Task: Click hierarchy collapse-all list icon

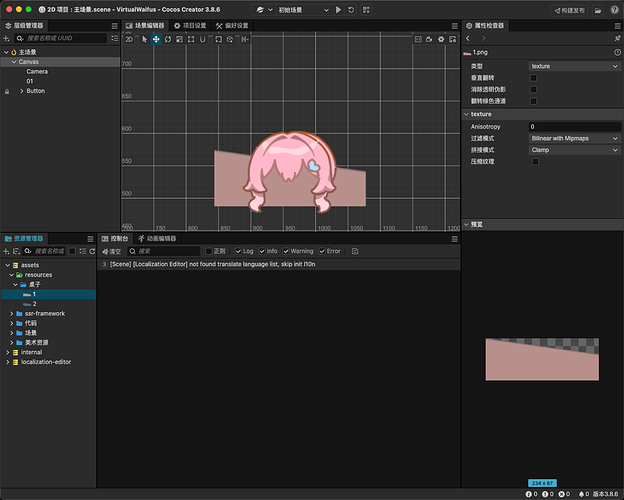Action: point(115,38)
